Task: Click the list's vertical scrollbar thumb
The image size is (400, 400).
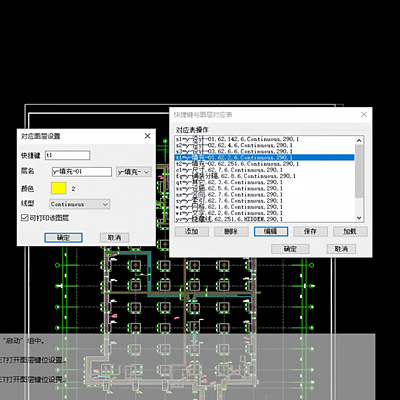Action: [359, 171]
